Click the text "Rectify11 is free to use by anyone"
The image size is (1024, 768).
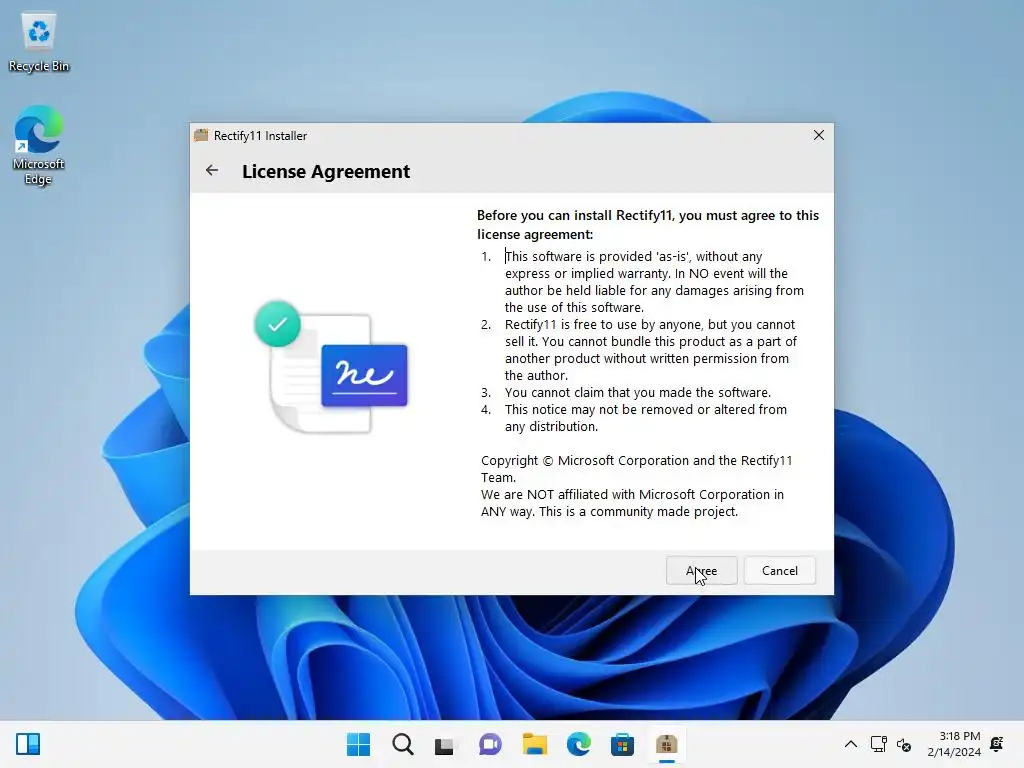pos(603,325)
